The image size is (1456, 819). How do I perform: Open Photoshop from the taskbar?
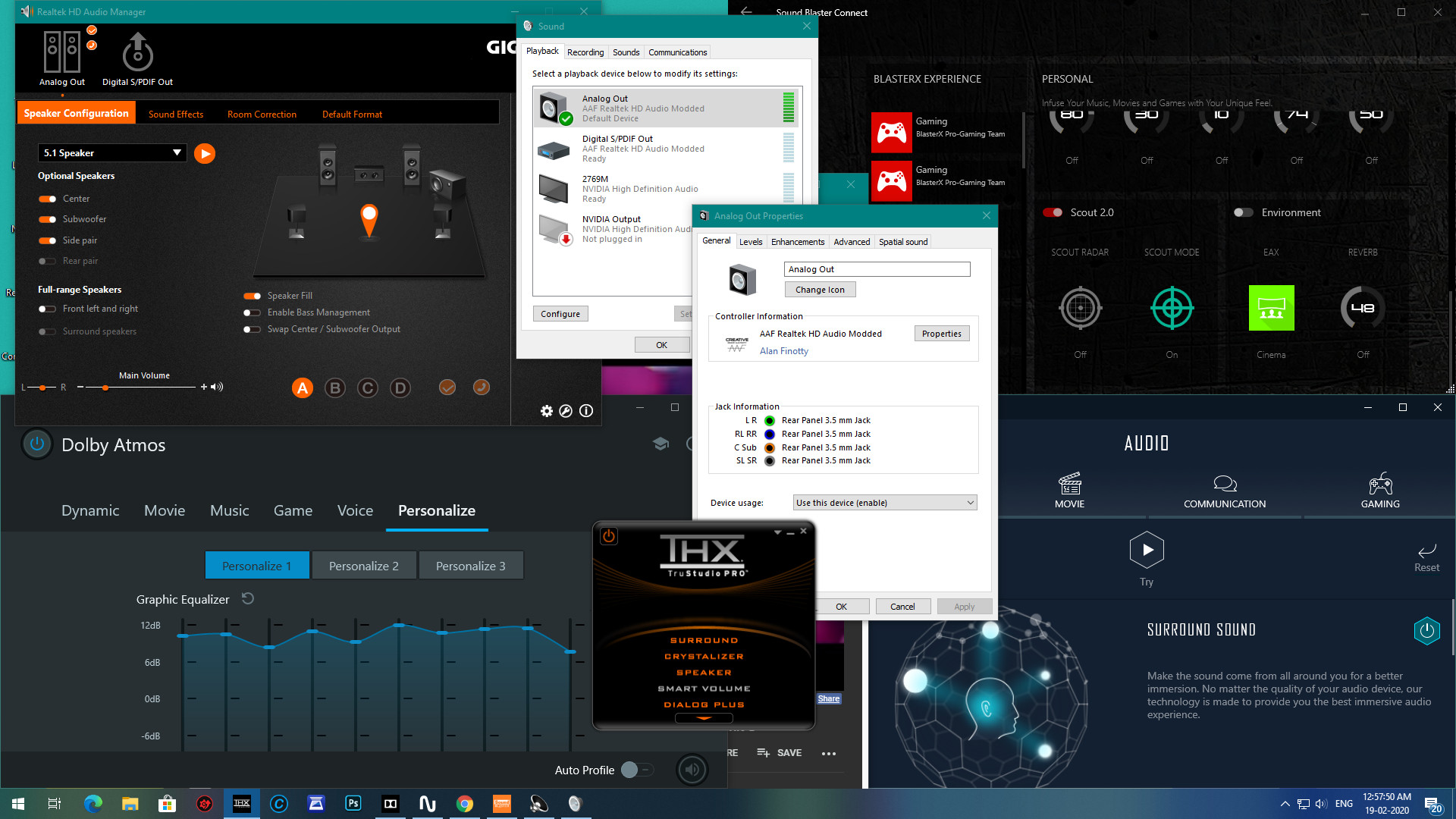[x=353, y=804]
